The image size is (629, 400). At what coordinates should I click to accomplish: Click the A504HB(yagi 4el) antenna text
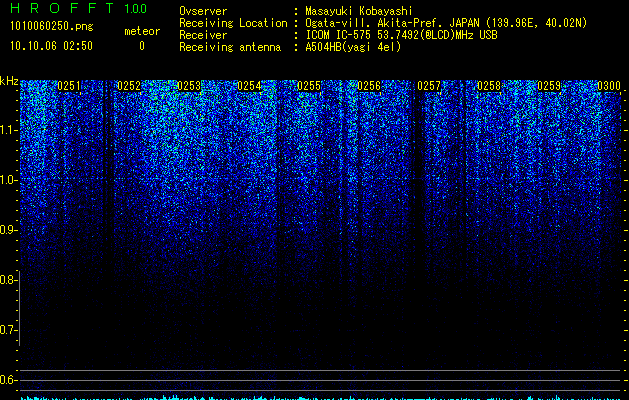(x=353, y=47)
